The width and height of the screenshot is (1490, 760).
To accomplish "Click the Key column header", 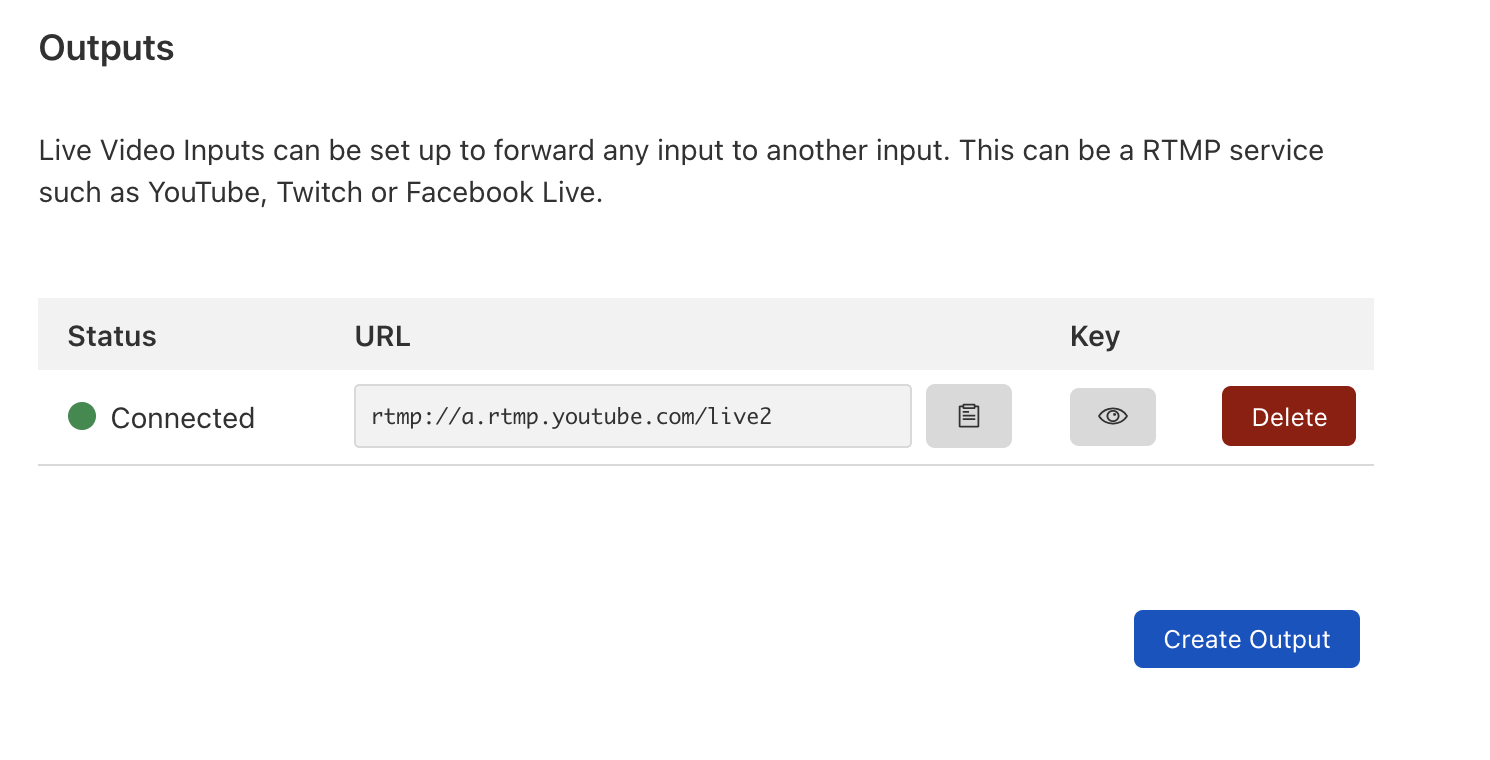I will coord(1094,336).
